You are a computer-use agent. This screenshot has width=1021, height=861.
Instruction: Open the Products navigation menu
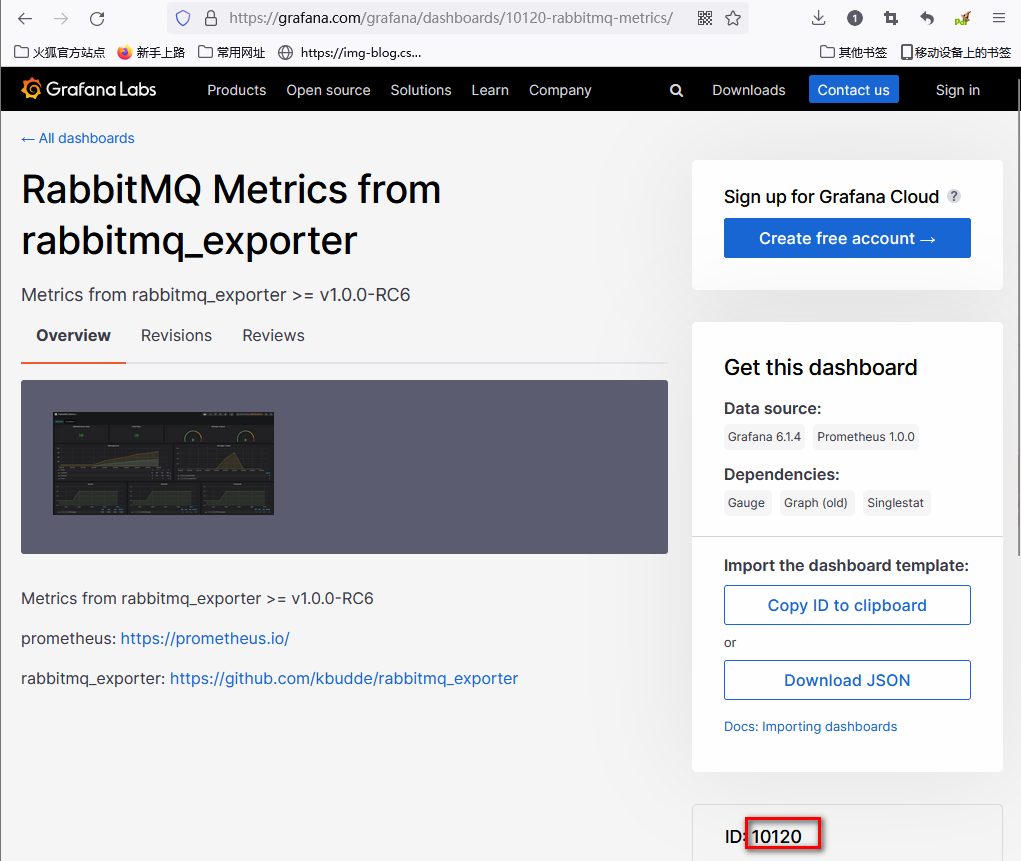pos(236,91)
